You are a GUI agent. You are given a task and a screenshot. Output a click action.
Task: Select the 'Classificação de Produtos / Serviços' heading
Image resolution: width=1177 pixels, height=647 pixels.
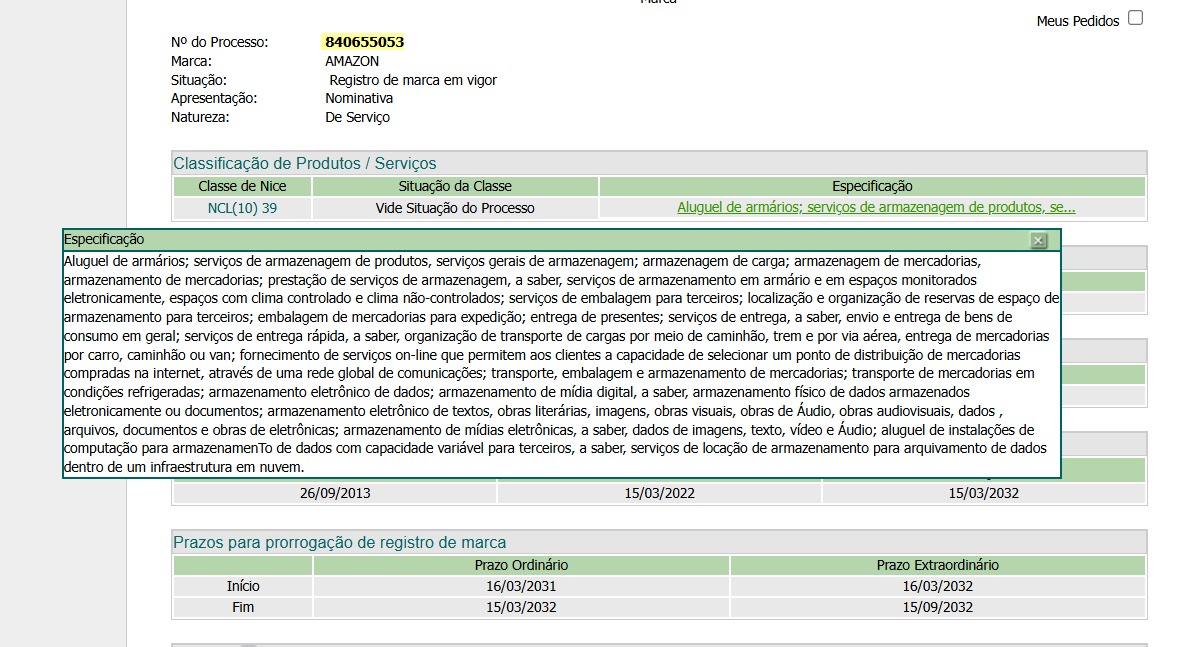click(305, 163)
